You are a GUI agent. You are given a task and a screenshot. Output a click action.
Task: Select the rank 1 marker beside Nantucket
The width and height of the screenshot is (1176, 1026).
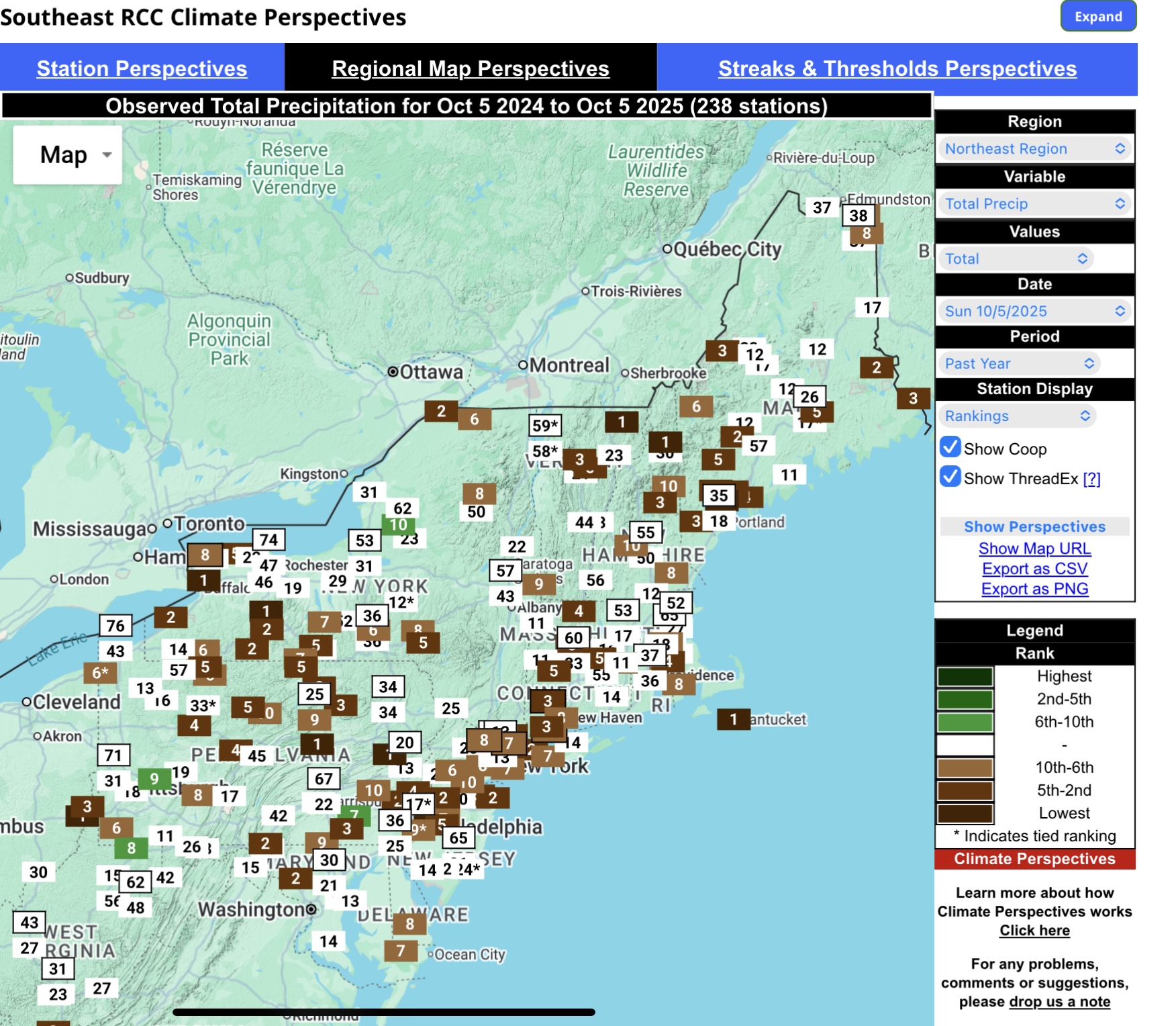pos(733,719)
